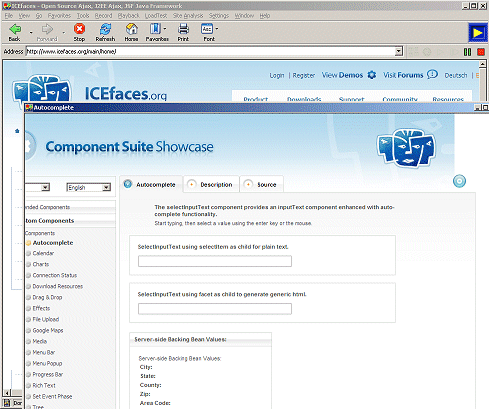Open the View menu
The image size is (489, 409).
tap(24, 16)
